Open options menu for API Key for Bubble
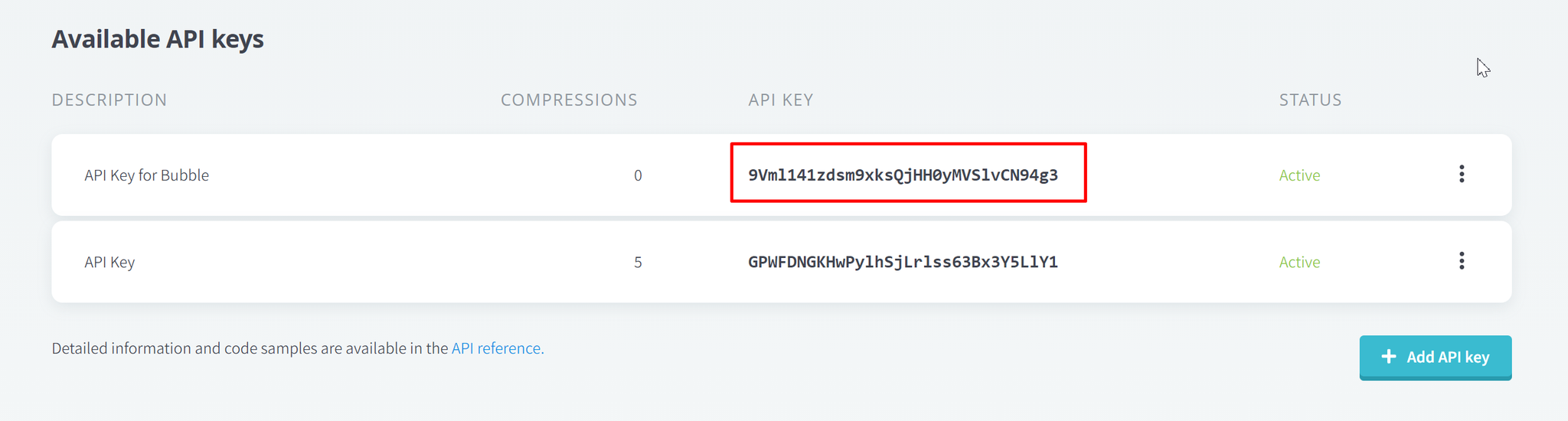The height and width of the screenshot is (421, 1568). click(1461, 174)
